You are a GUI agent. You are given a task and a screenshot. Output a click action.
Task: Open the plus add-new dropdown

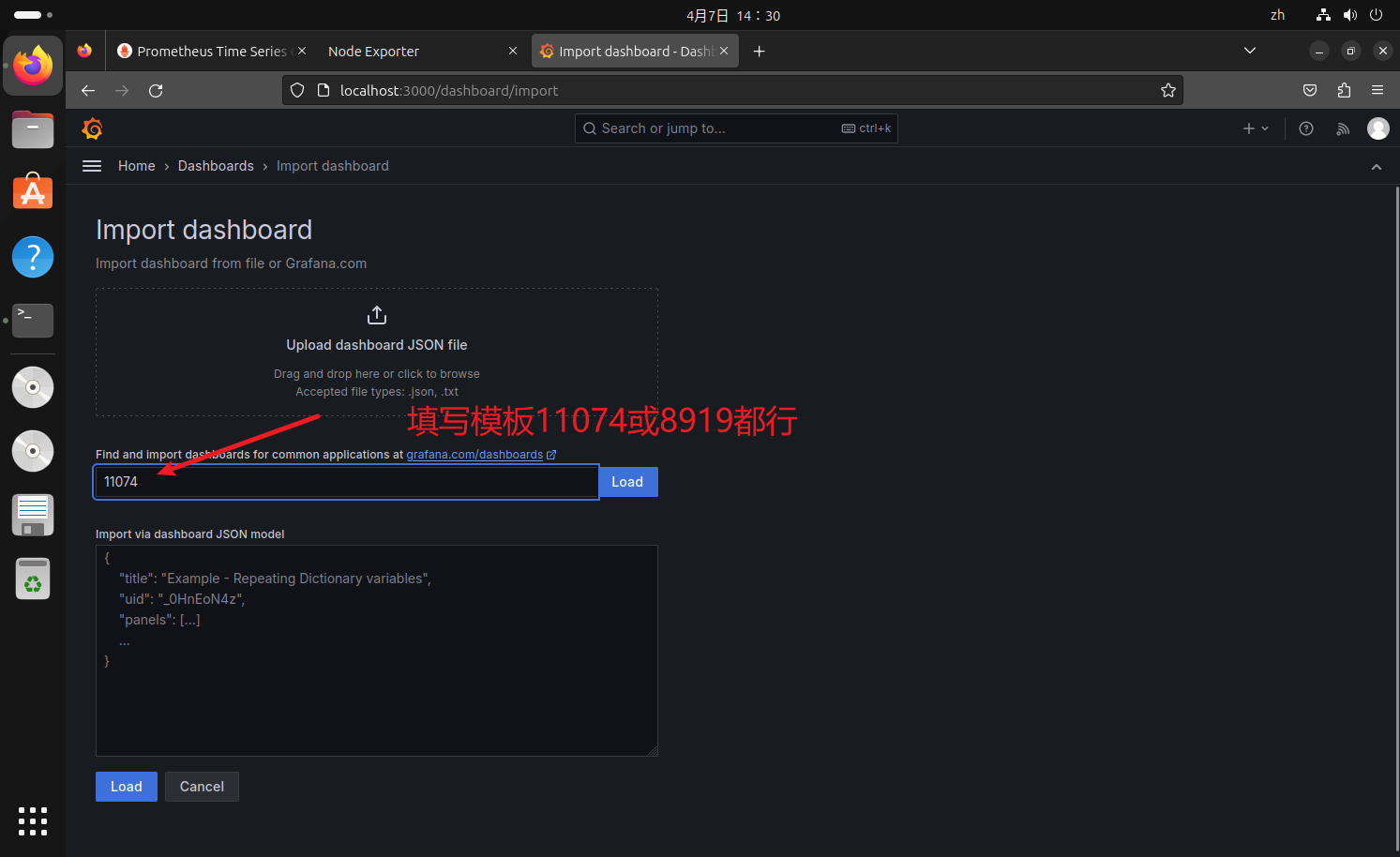tap(1256, 128)
